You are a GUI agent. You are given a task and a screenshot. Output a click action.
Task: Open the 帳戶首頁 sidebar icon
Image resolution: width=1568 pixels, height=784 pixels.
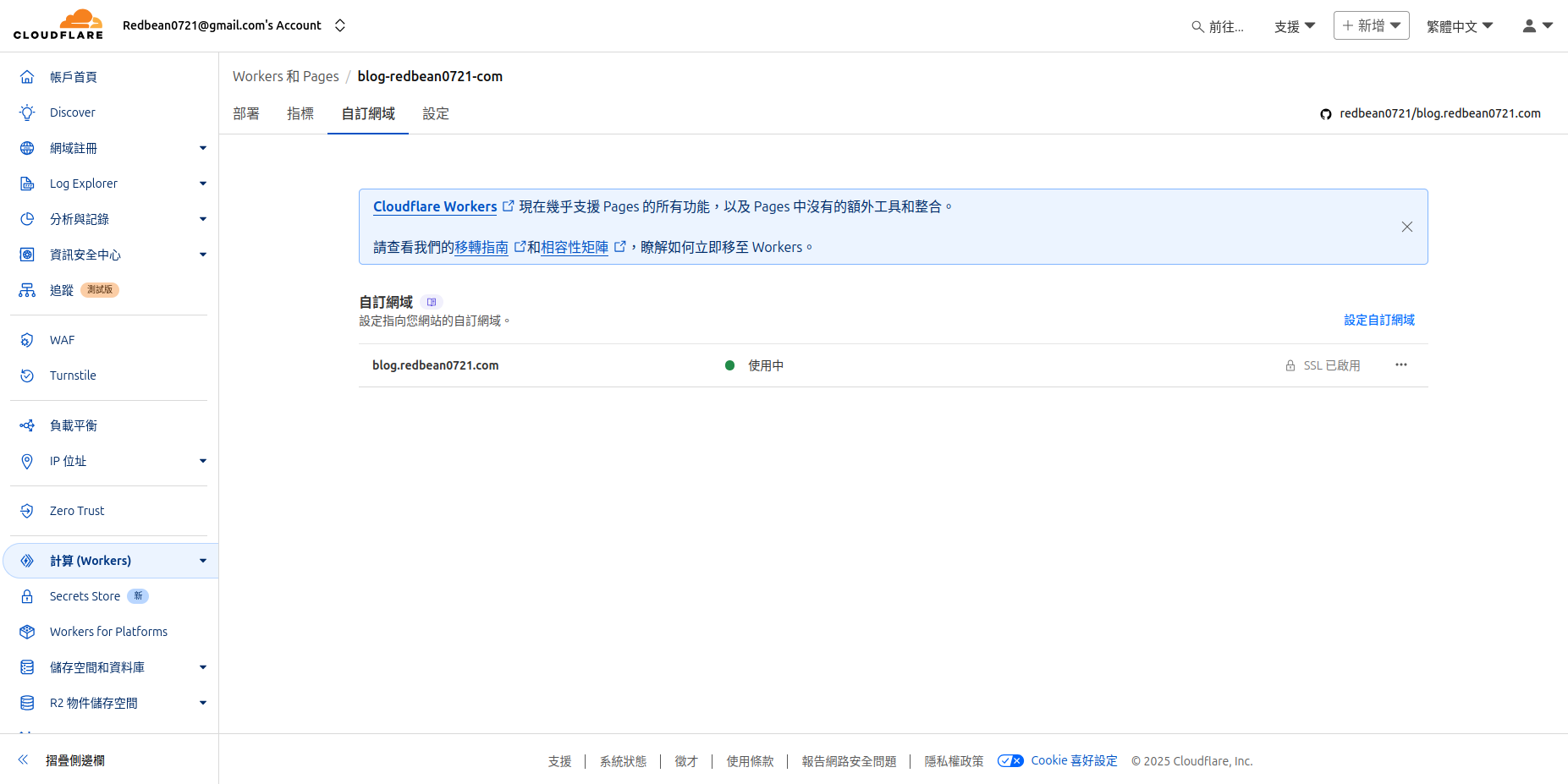27,76
